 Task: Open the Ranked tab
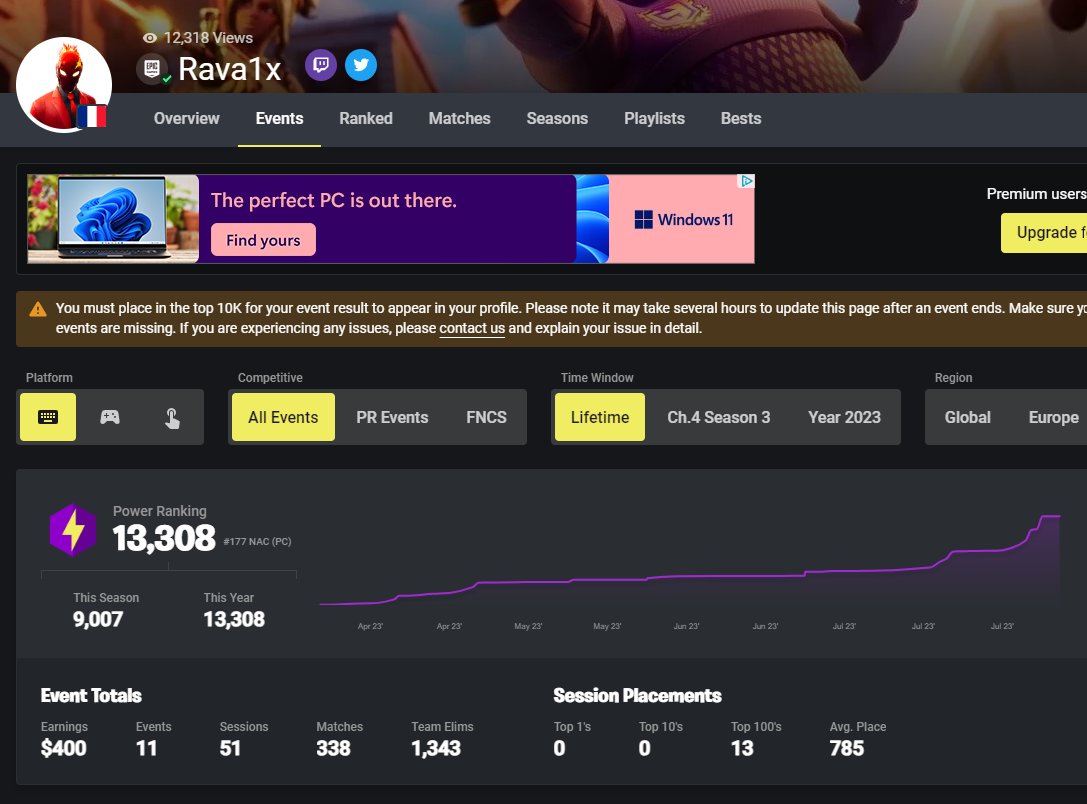click(x=366, y=119)
